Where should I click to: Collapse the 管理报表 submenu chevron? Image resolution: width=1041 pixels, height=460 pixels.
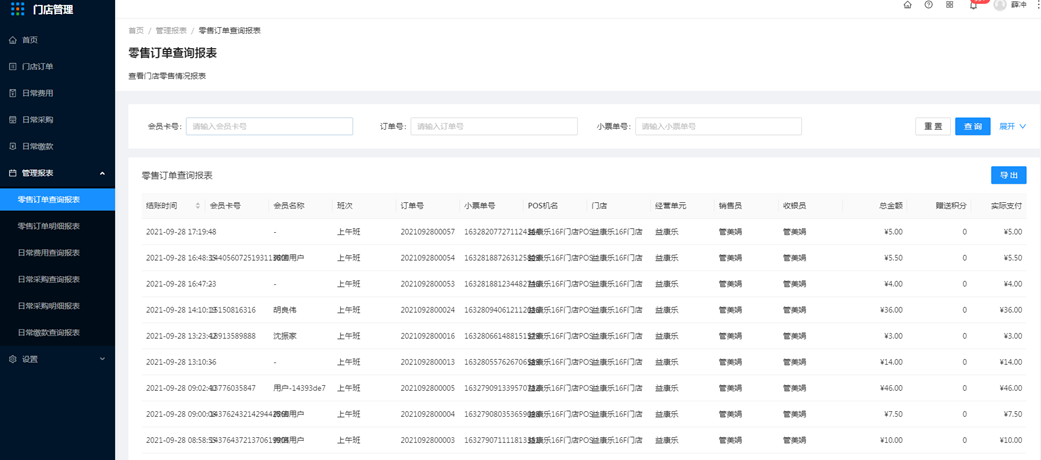(102, 173)
